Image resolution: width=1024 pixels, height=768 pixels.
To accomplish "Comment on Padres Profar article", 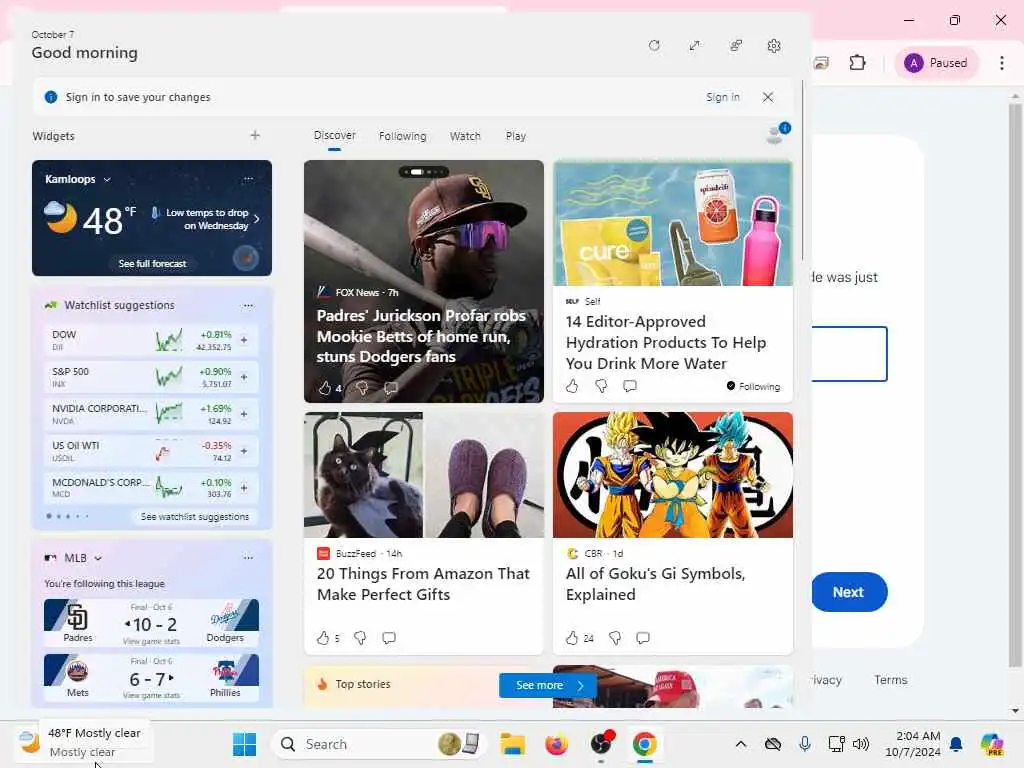I will [x=391, y=388].
